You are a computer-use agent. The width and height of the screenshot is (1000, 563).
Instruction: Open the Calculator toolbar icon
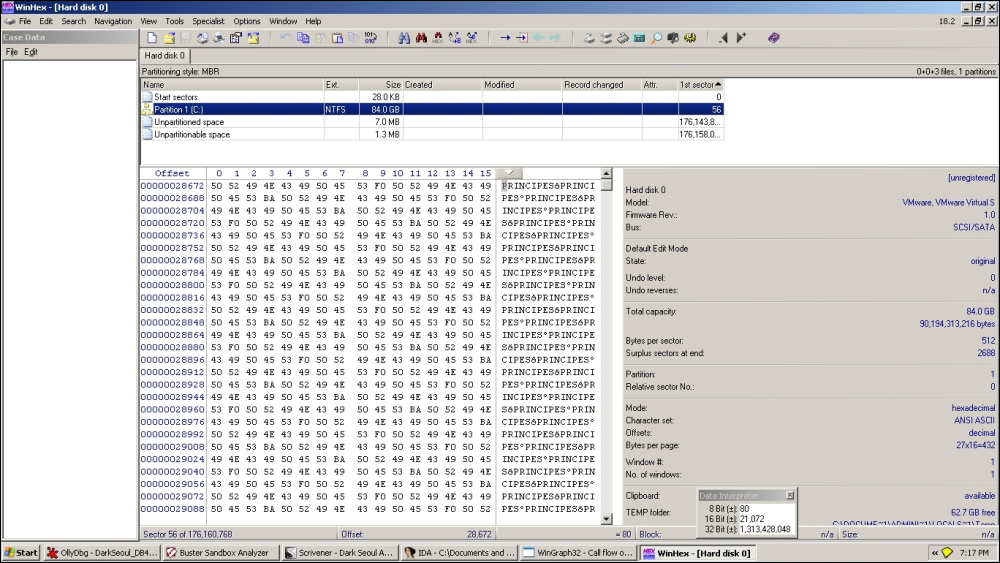639,38
